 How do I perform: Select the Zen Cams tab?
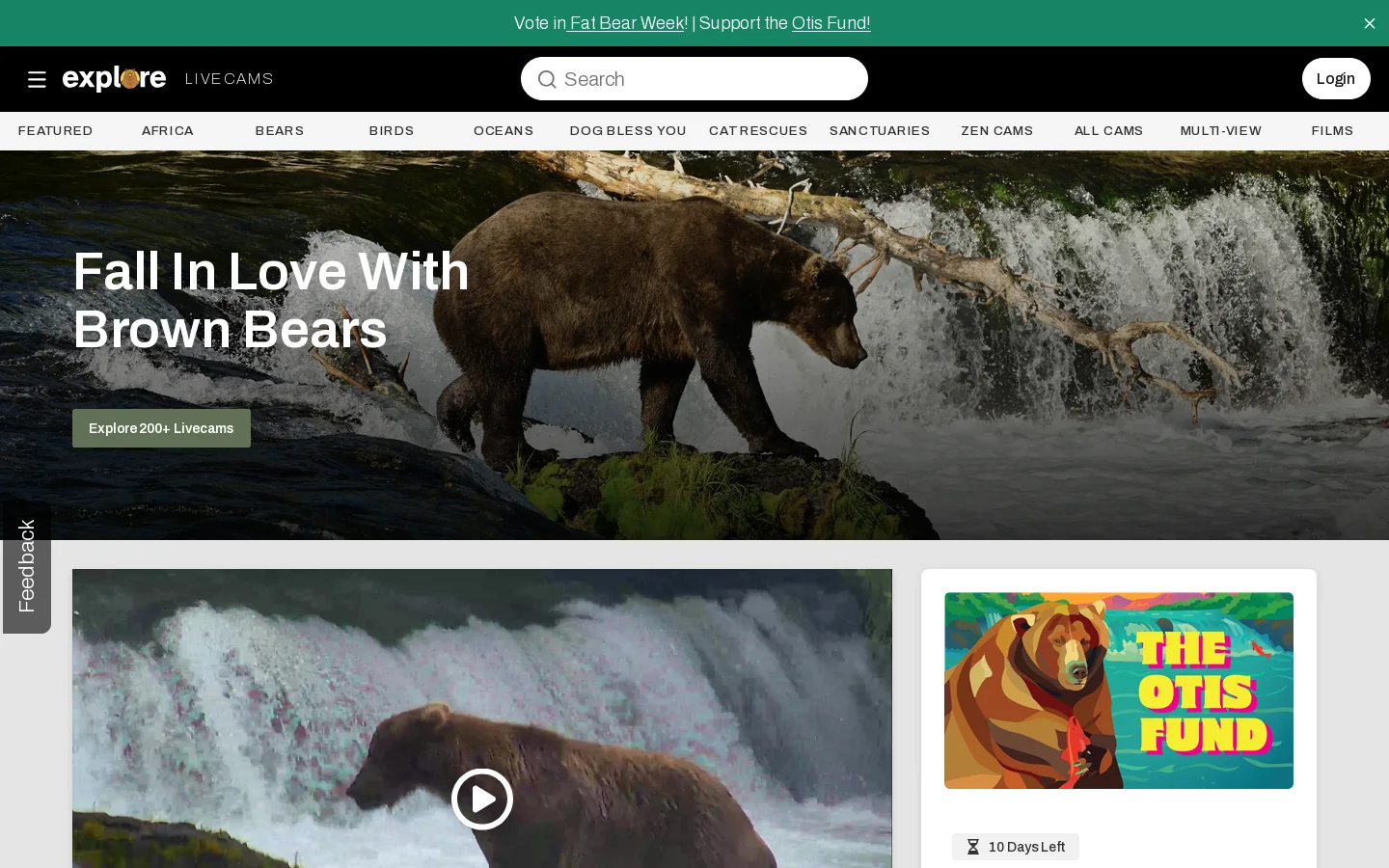coord(997,131)
